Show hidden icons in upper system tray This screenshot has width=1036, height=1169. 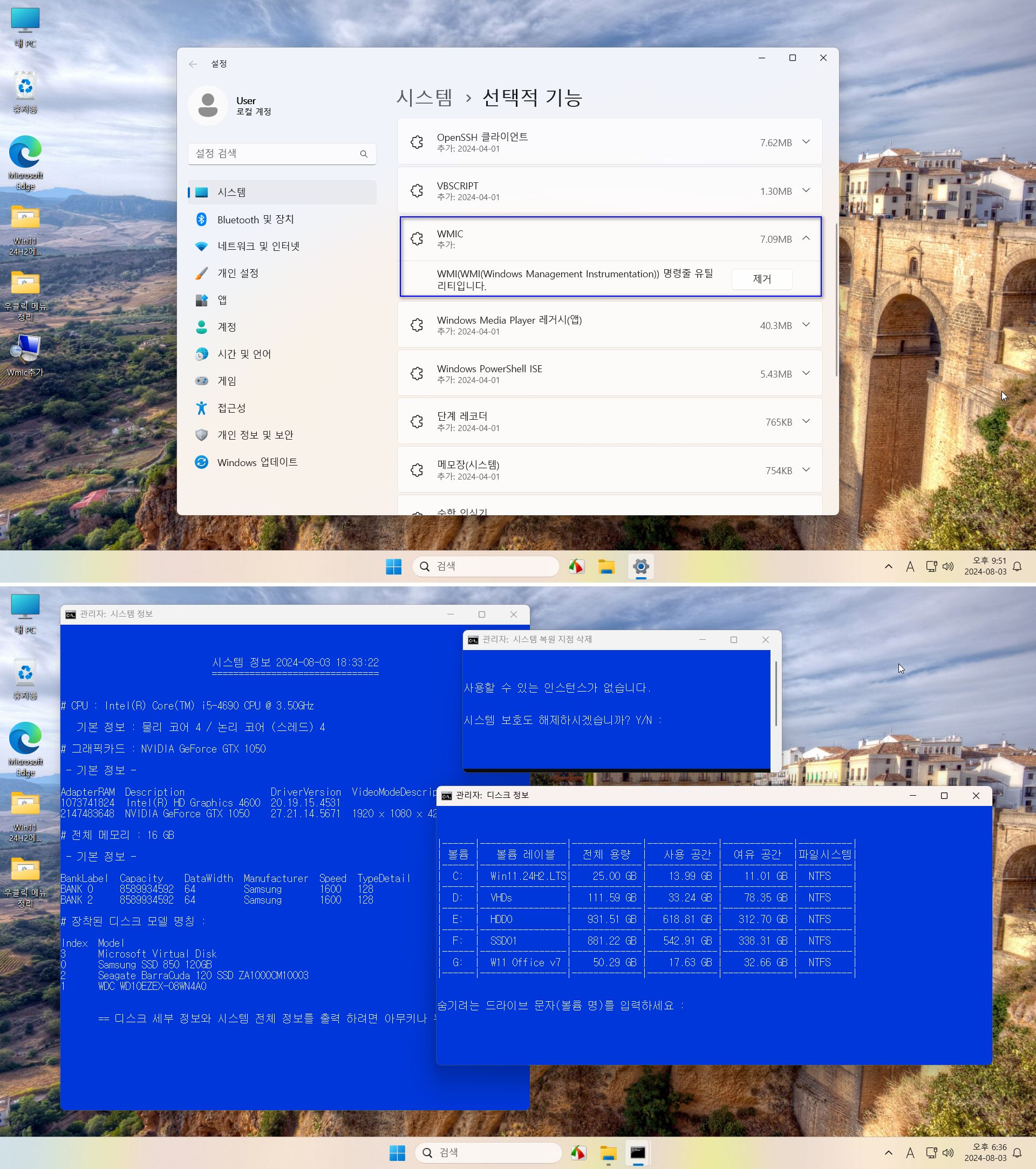888,567
